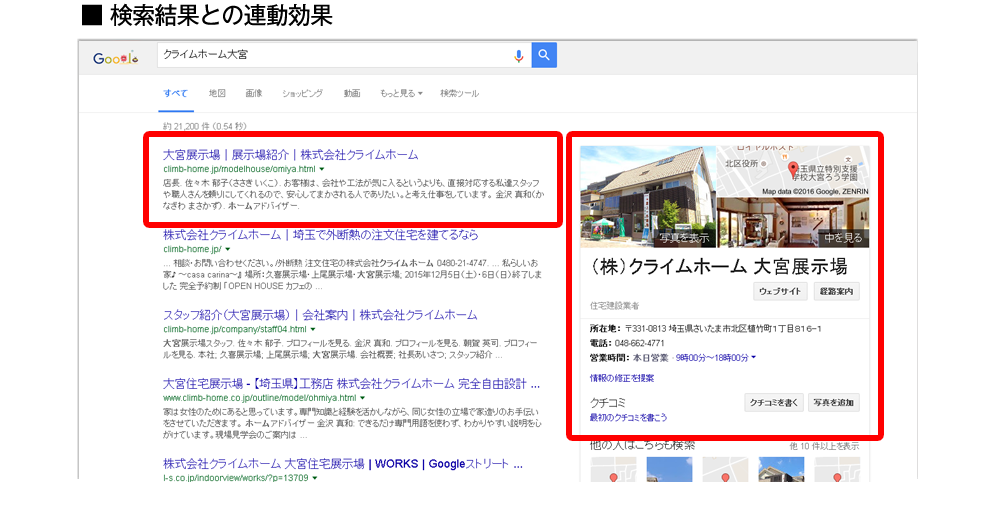This screenshot has height=529, width=1000.
Task: Click the 経路案内 directions button
Action: [x=836, y=291]
